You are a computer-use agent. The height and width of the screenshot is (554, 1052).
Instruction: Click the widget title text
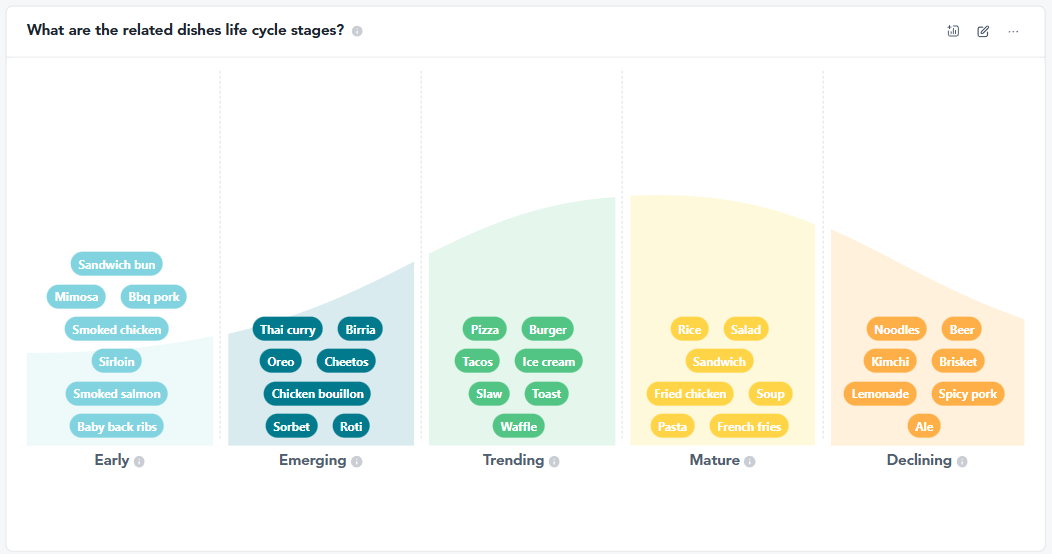pos(185,30)
